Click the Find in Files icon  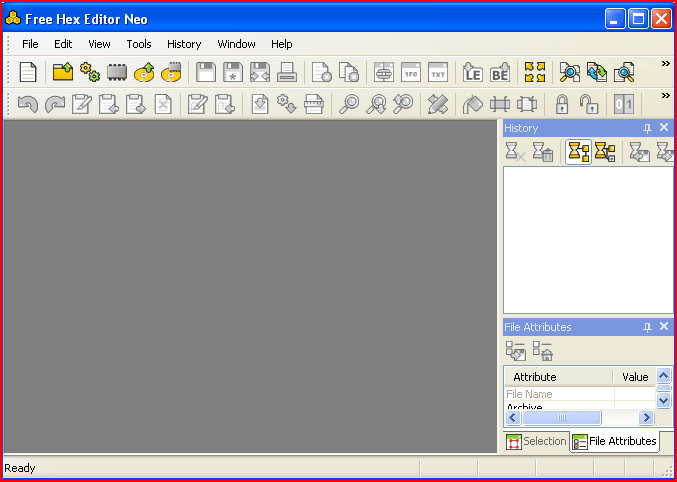pyautogui.click(x=624, y=72)
